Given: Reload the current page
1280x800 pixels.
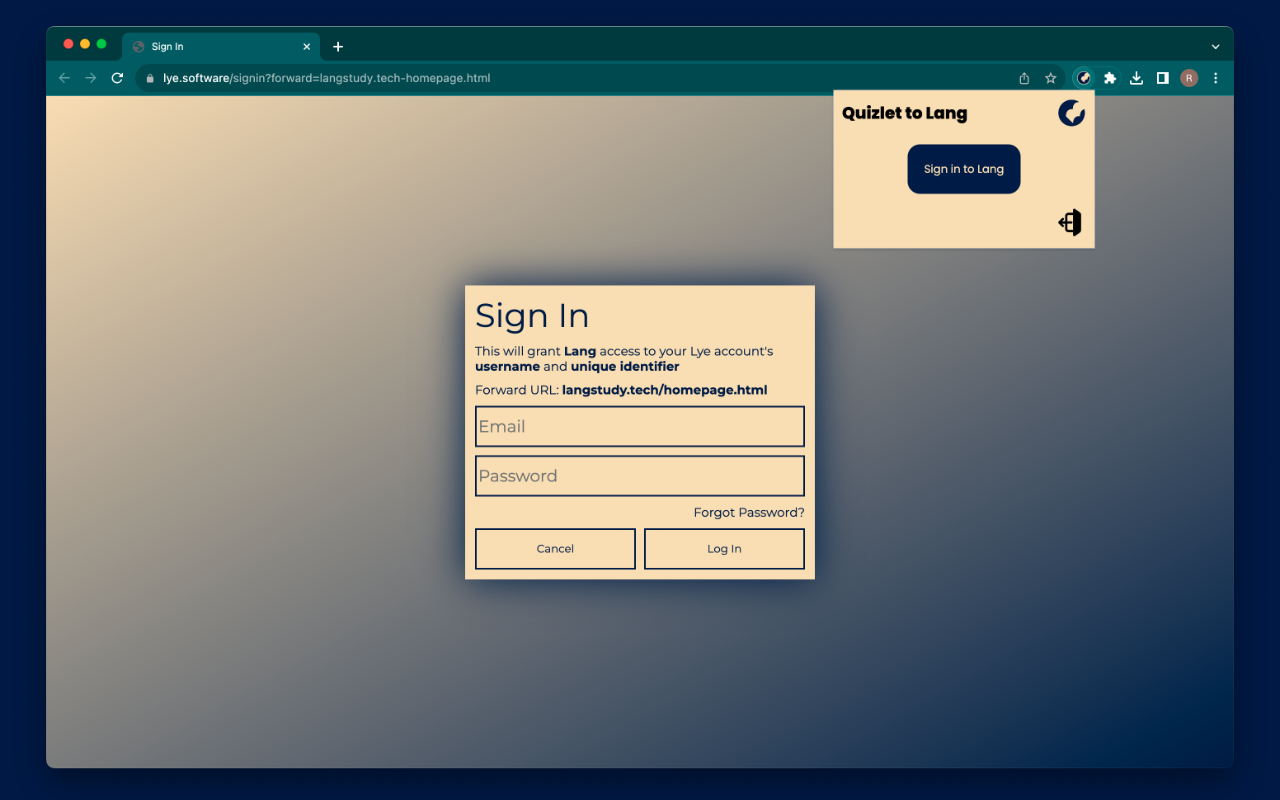Looking at the screenshot, I should click(117, 78).
